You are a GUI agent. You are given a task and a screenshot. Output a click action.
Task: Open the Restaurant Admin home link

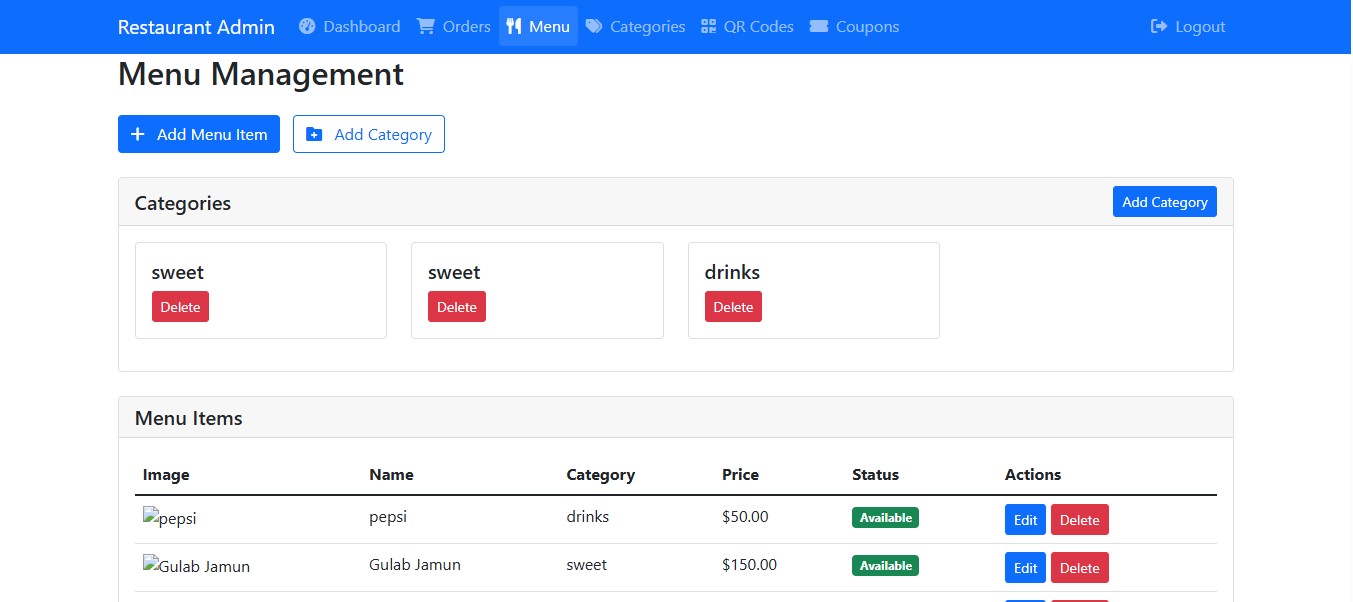tap(196, 27)
